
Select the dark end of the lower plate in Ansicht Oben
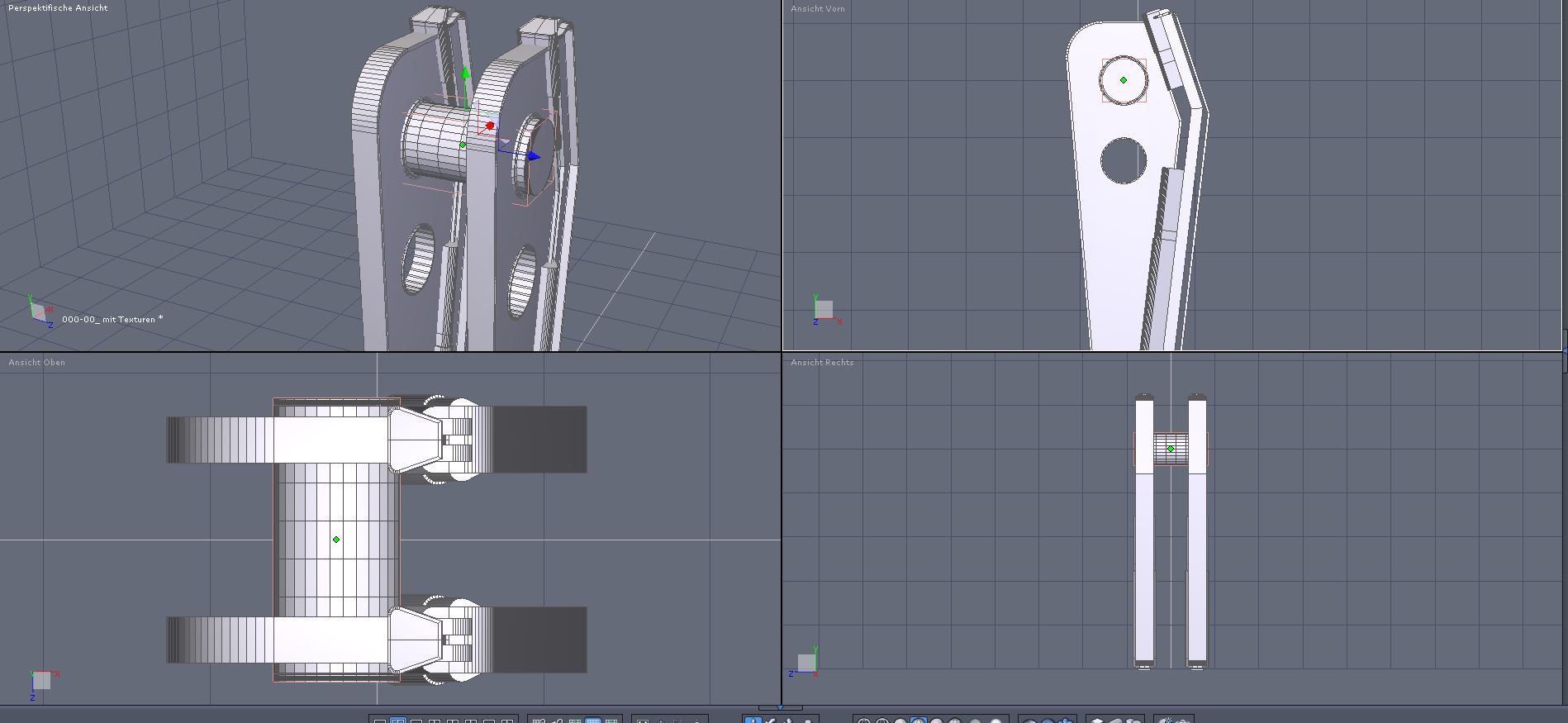tap(539, 640)
